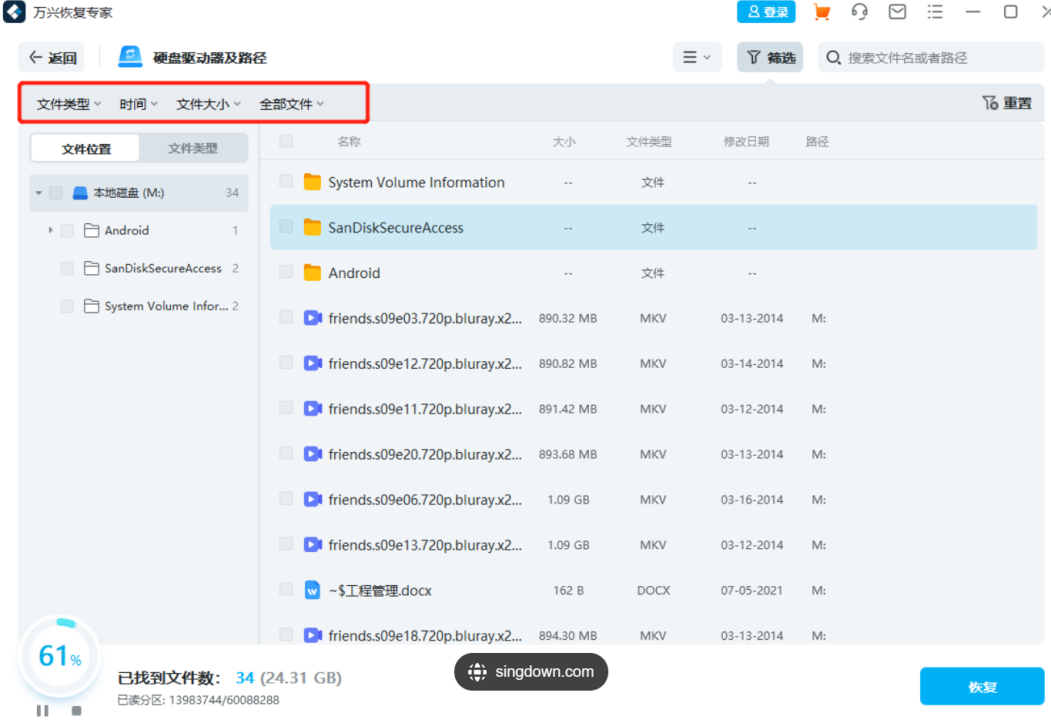Select the 文件位置 tab
This screenshot has height=723, width=1051.
click(86, 149)
